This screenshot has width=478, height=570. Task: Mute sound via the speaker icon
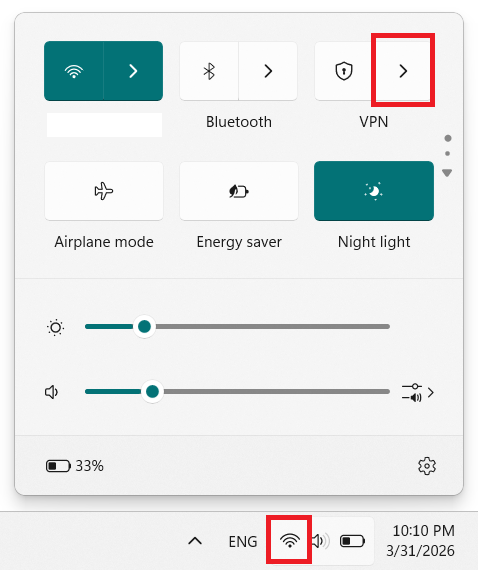(x=52, y=392)
